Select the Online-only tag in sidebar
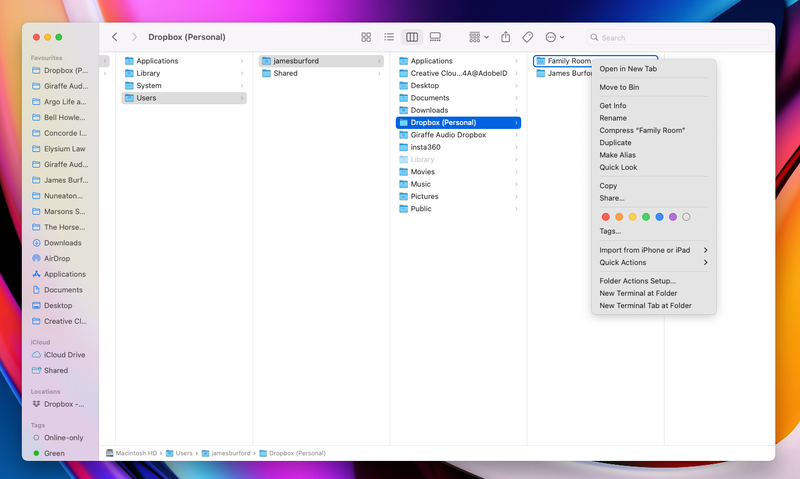The height and width of the screenshot is (479, 800). pos(63,437)
